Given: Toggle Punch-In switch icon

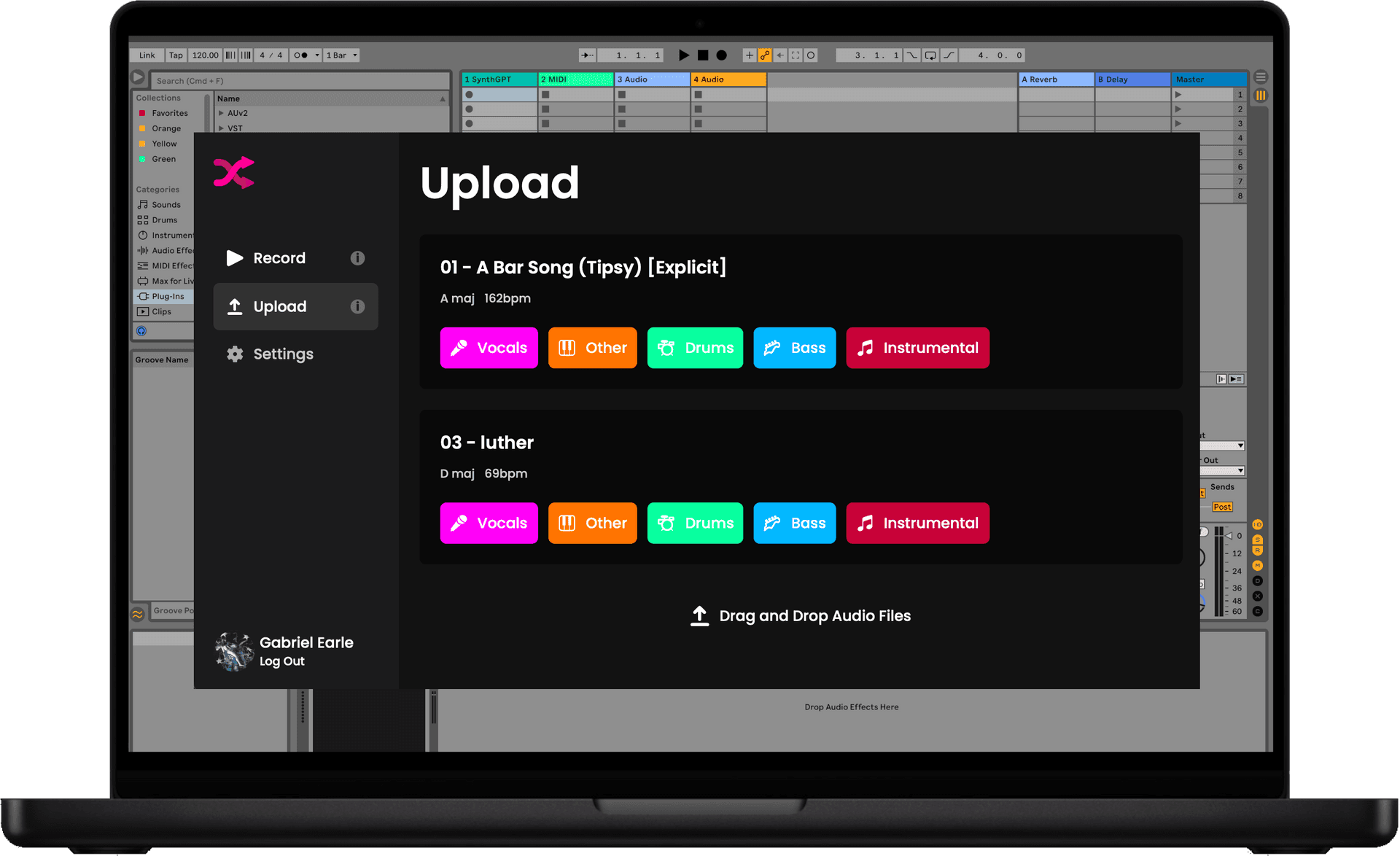Looking at the screenshot, I should 912,55.
